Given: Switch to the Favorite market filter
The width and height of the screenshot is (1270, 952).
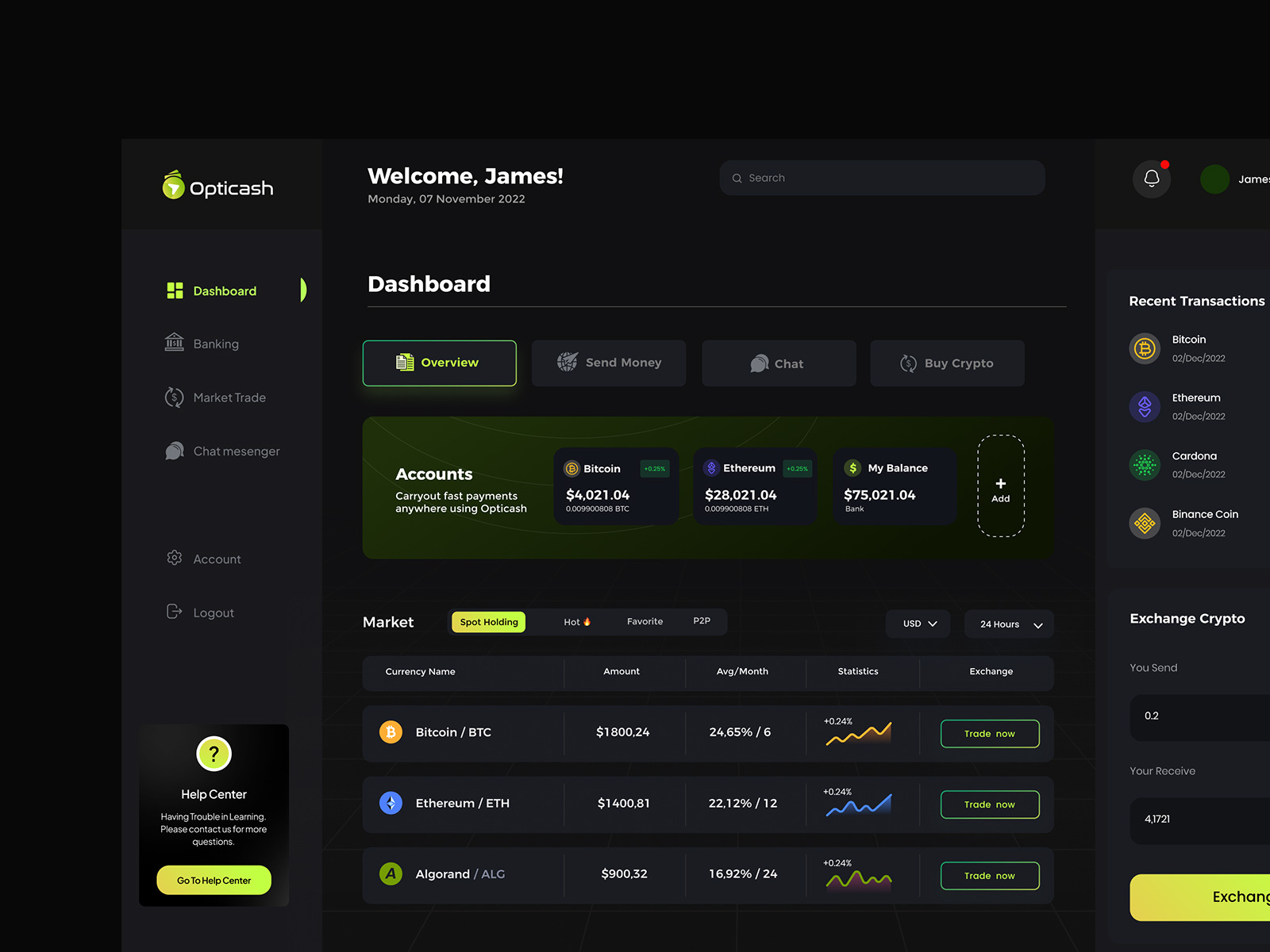Looking at the screenshot, I should (645, 621).
